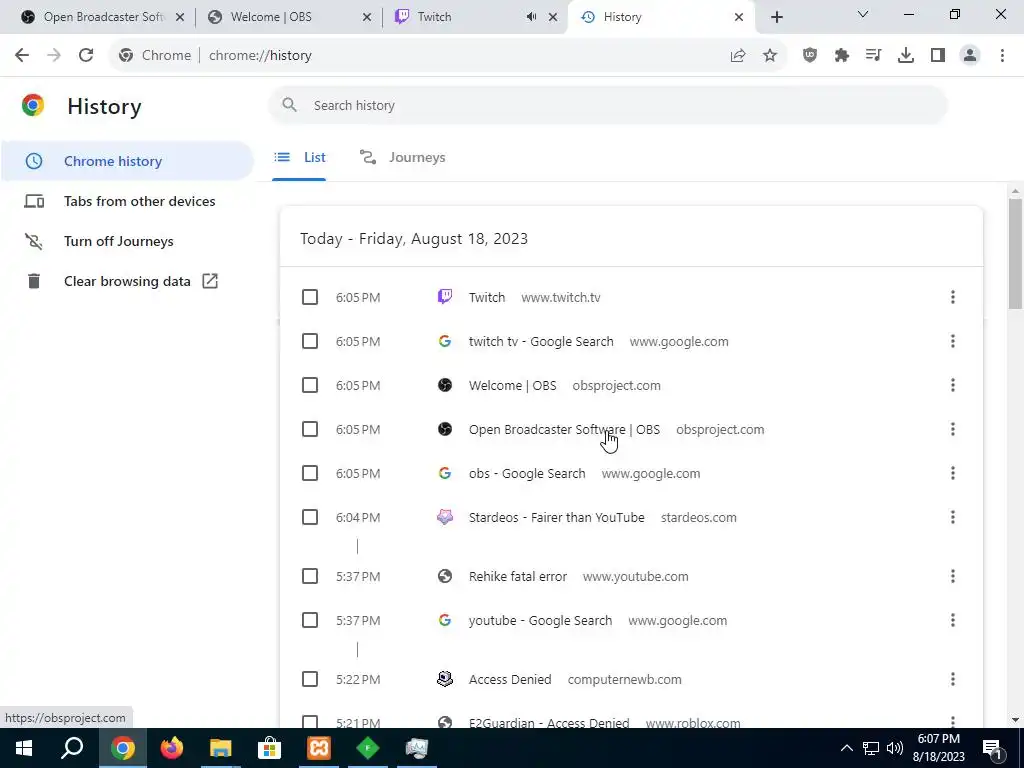Open Clear browsing data
The width and height of the screenshot is (1024, 768).
[127, 281]
